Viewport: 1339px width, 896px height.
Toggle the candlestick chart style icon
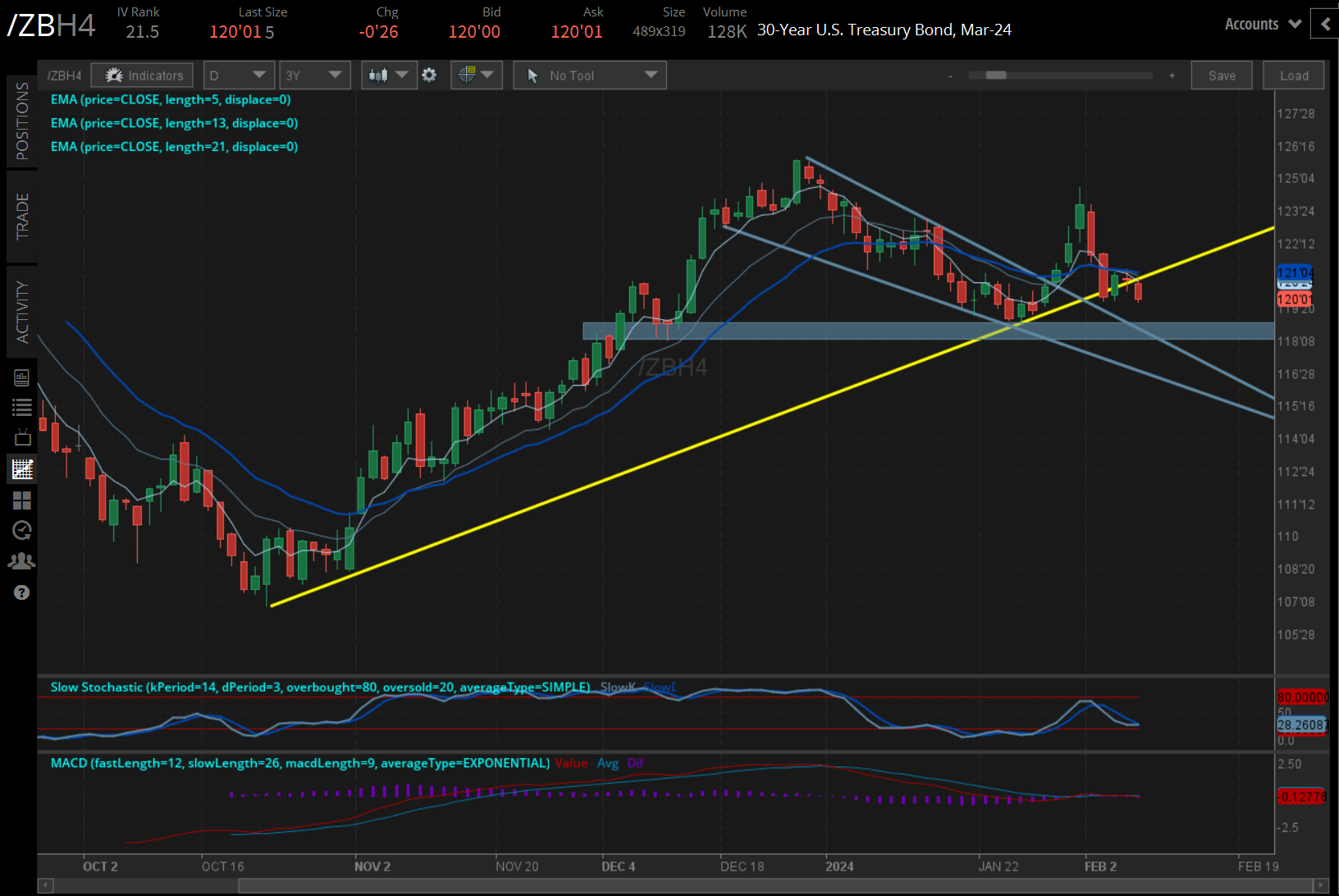pyautogui.click(x=380, y=75)
